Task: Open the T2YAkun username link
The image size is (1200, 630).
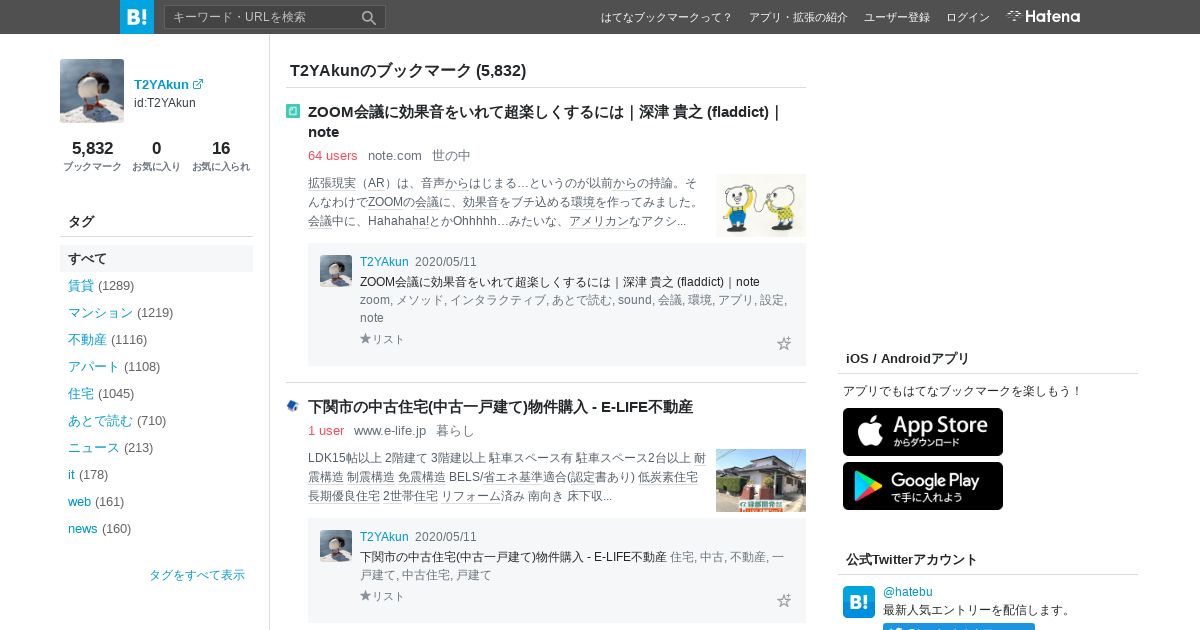Action: pyautogui.click(x=161, y=84)
